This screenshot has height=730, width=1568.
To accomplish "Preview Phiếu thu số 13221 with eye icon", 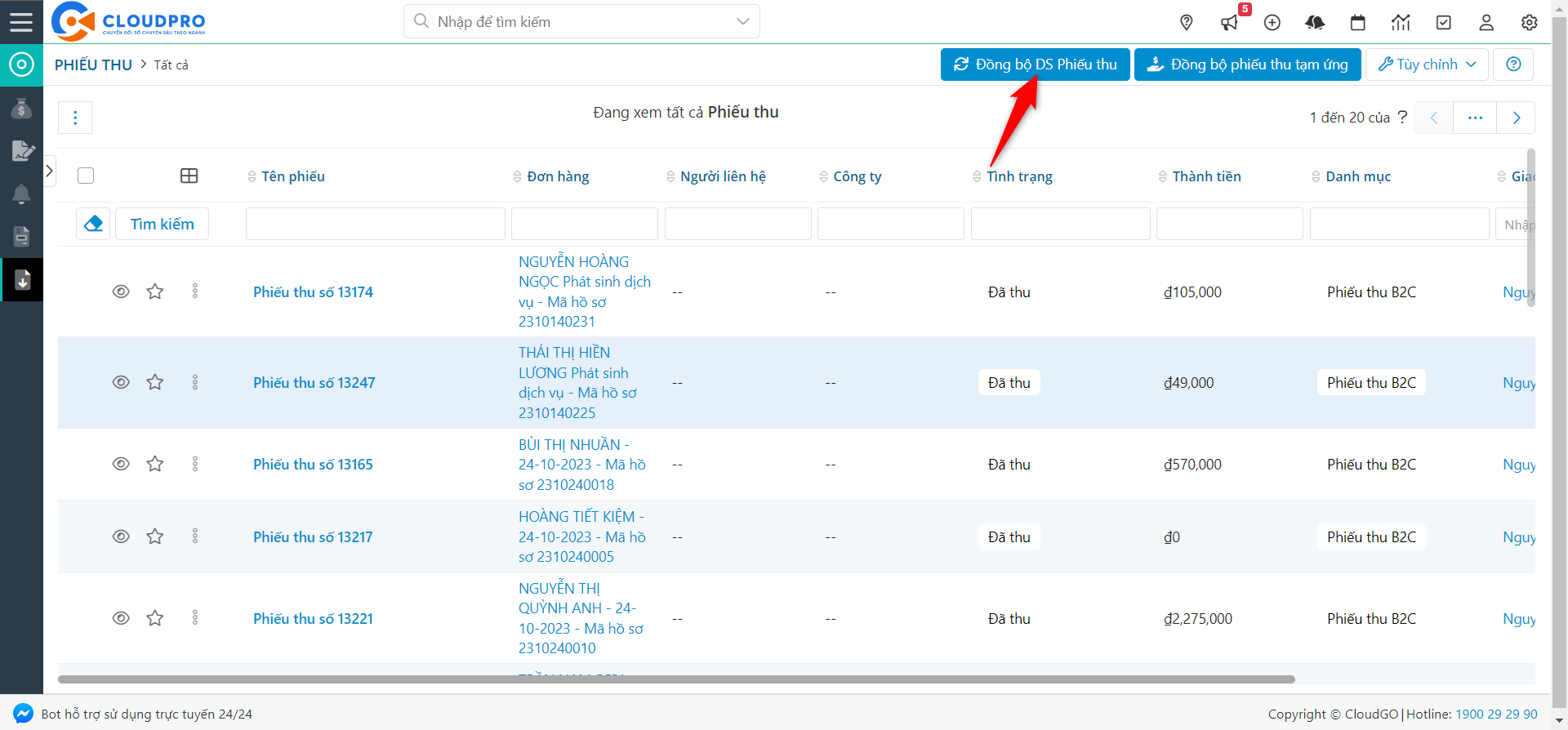I will (121, 618).
